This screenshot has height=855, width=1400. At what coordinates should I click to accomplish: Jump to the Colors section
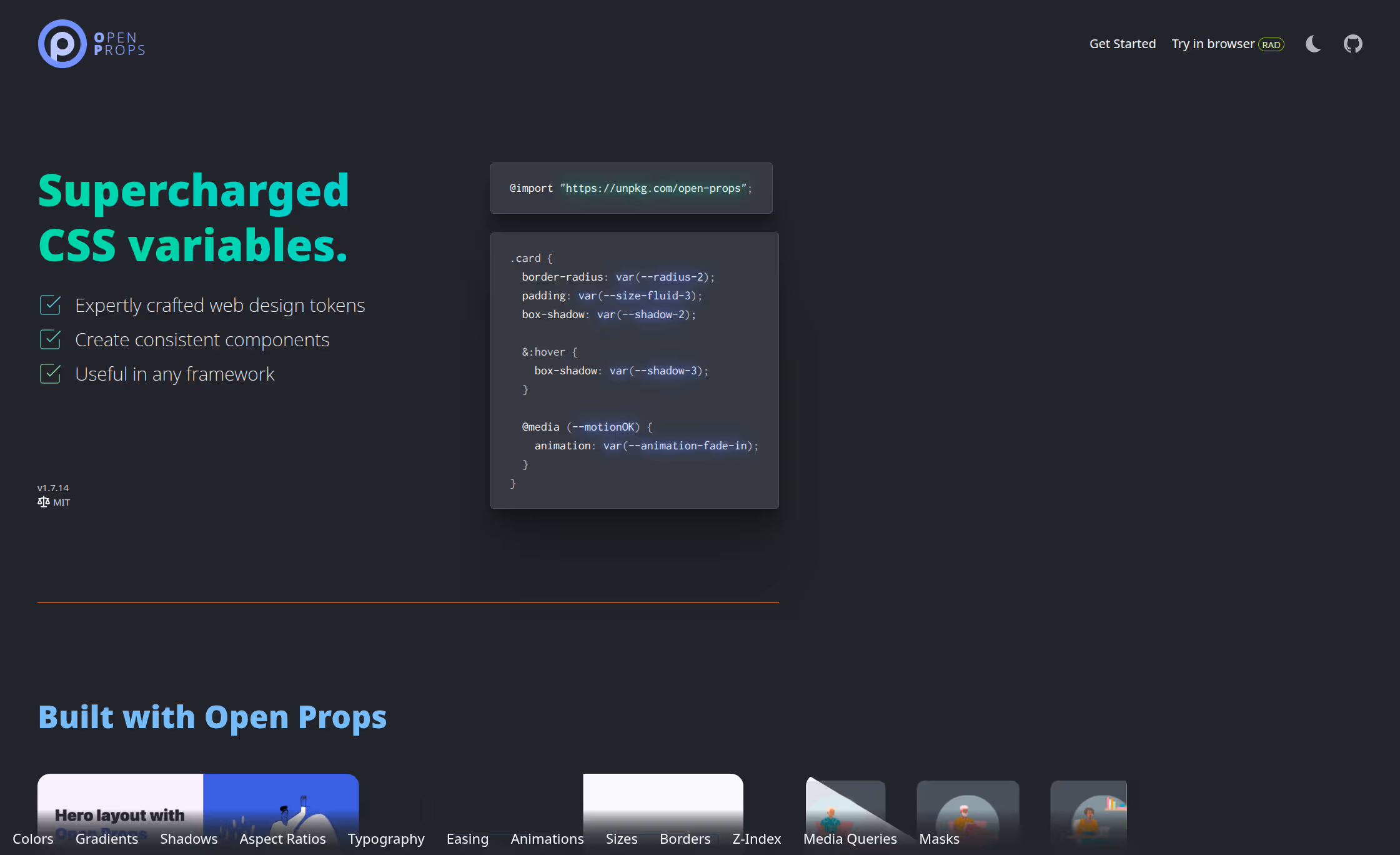pyautogui.click(x=32, y=839)
